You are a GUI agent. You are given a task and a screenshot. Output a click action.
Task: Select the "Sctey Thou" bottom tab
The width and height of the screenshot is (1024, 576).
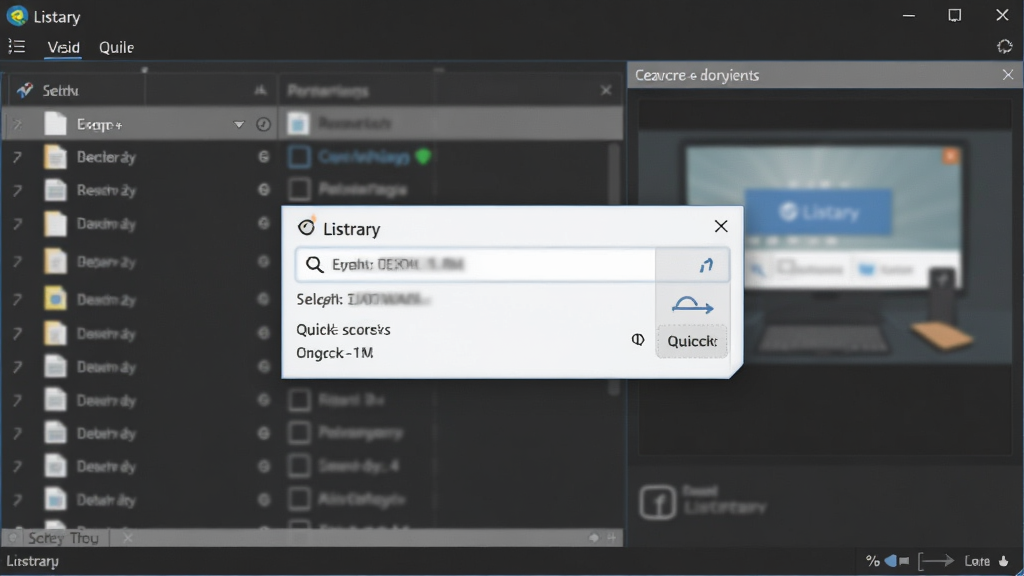pyautogui.click(x=63, y=538)
